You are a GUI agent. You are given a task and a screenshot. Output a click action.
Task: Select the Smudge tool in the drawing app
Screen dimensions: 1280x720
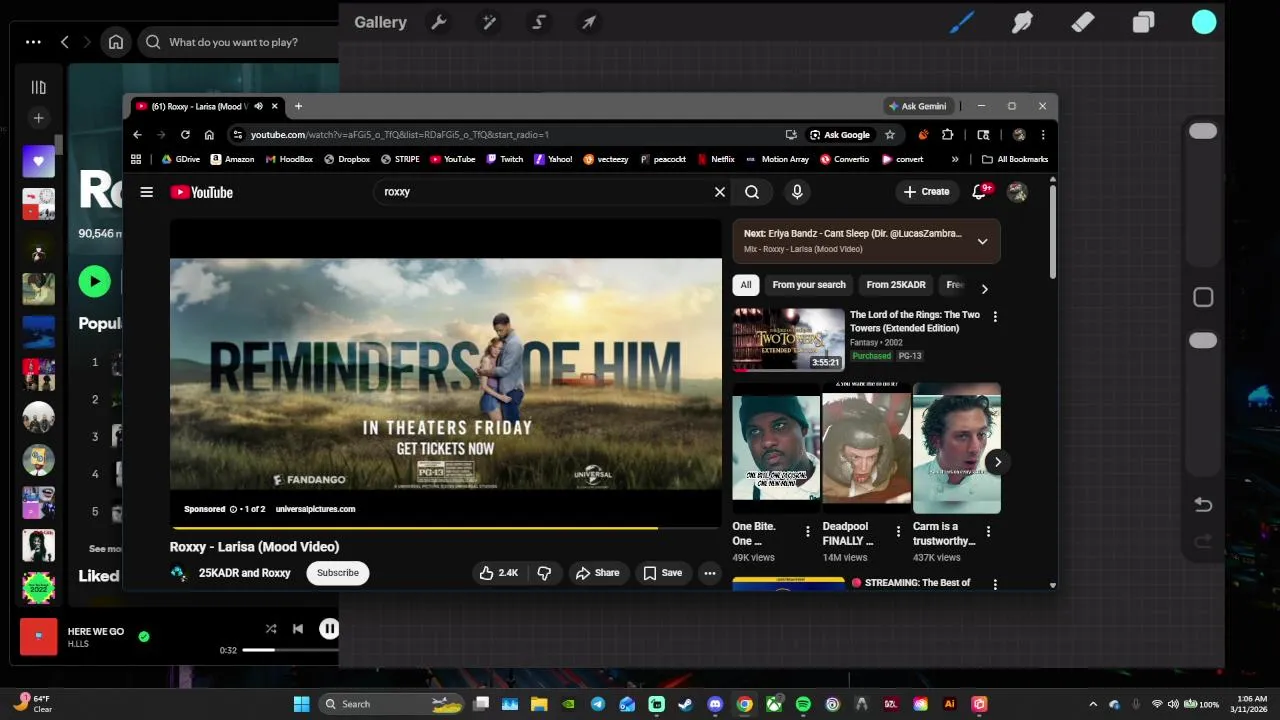tap(1022, 22)
